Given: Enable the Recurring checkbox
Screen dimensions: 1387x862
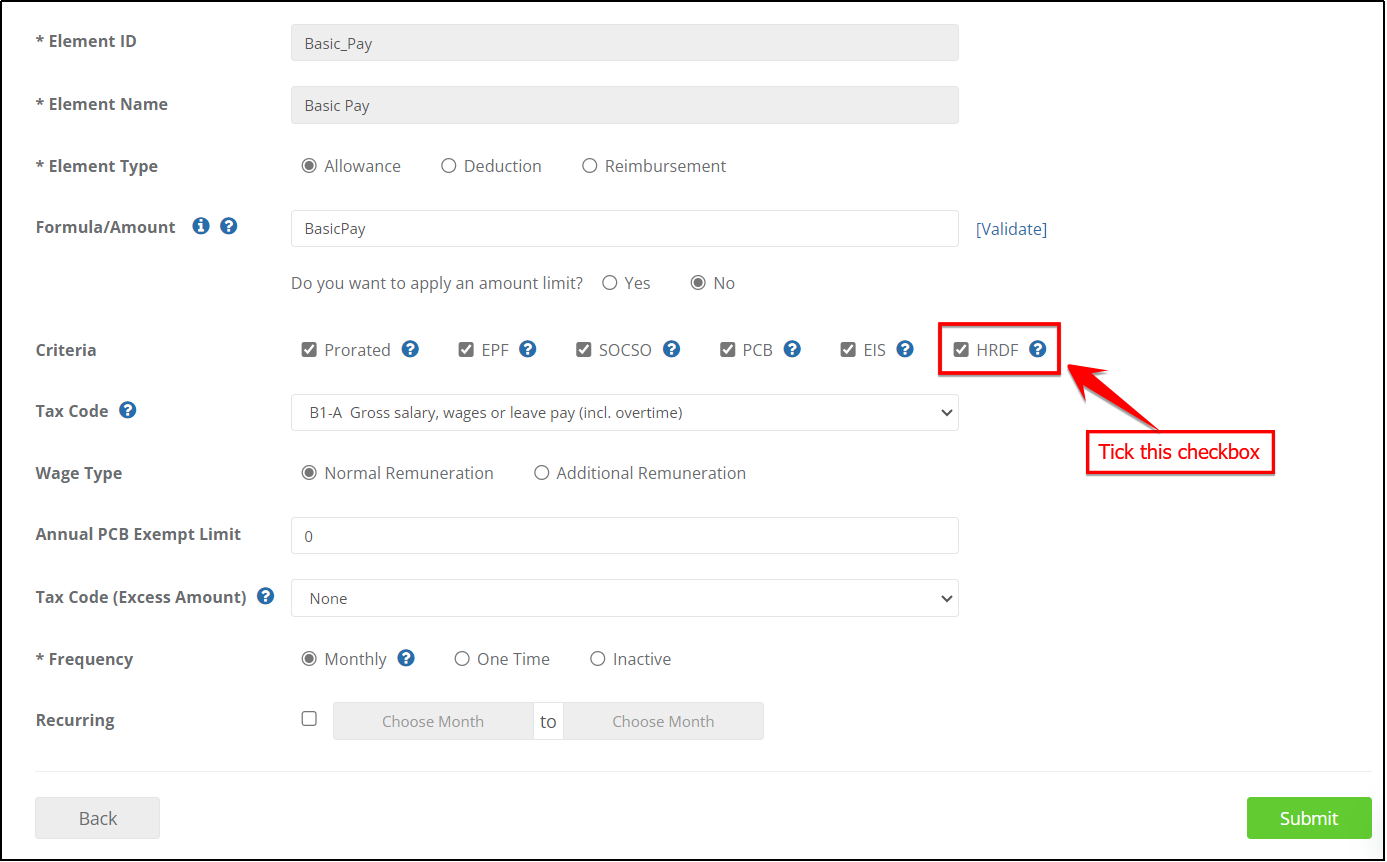Looking at the screenshot, I should tap(309, 719).
